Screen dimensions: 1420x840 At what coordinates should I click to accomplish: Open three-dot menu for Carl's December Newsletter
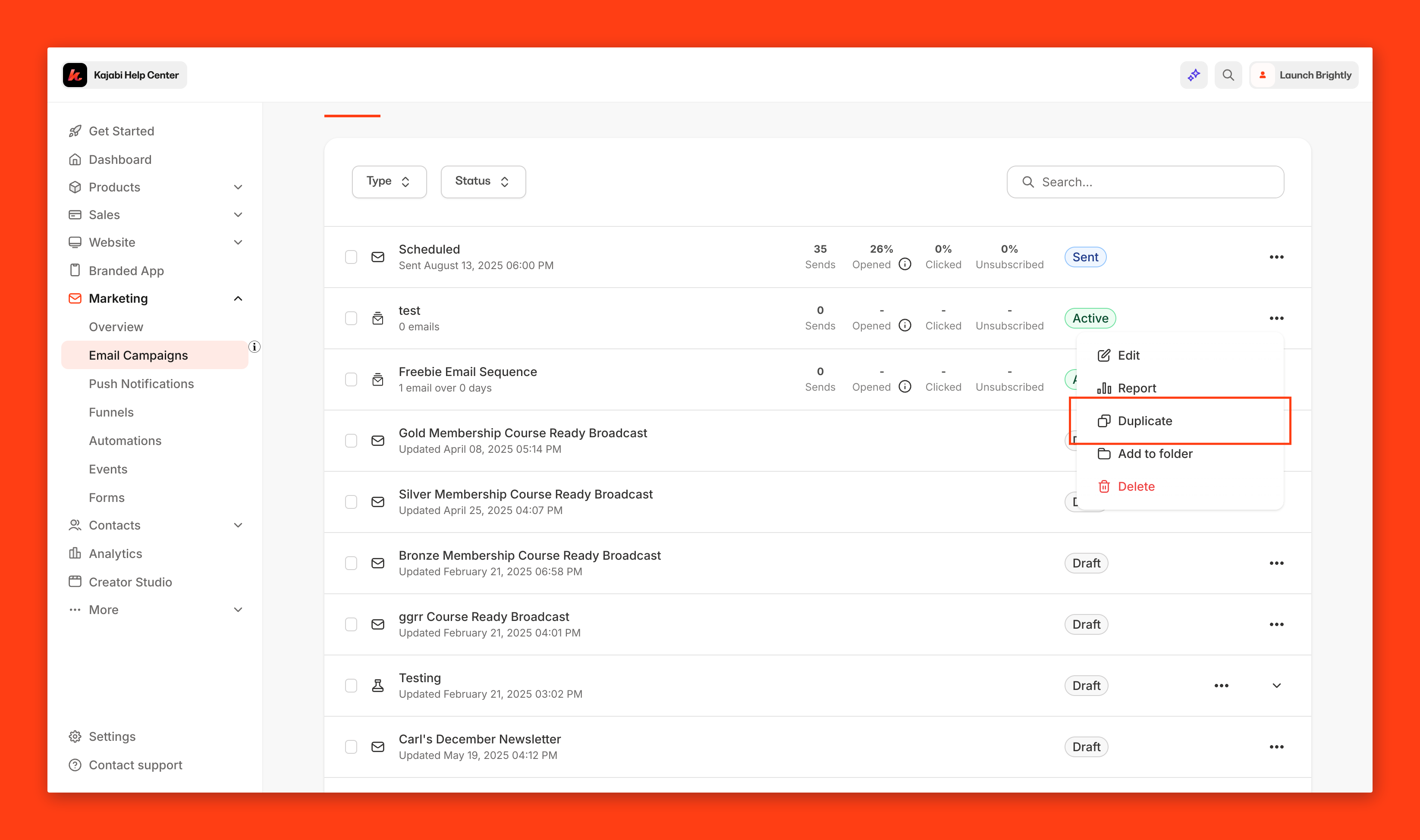[x=1276, y=746]
